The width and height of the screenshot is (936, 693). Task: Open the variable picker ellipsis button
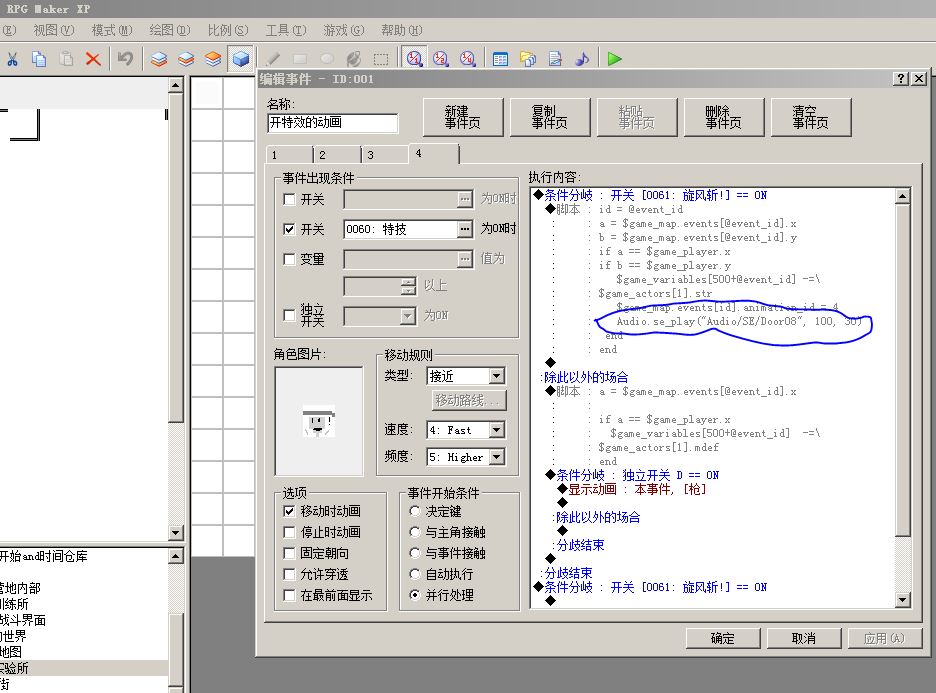pos(464,259)
